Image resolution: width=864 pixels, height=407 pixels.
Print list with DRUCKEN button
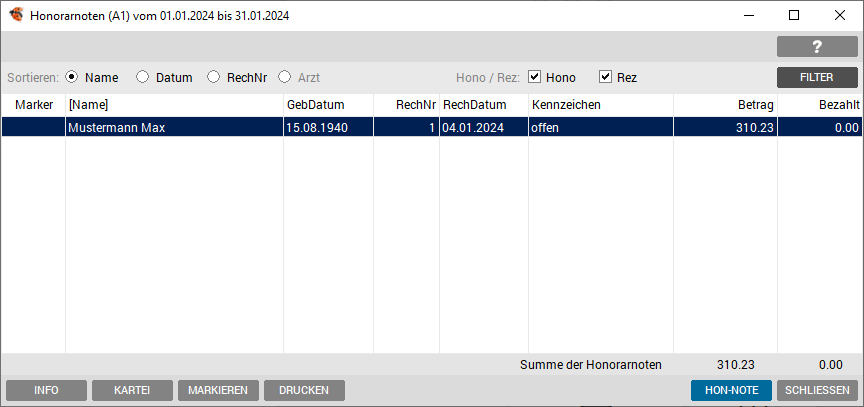click(304, 390)
